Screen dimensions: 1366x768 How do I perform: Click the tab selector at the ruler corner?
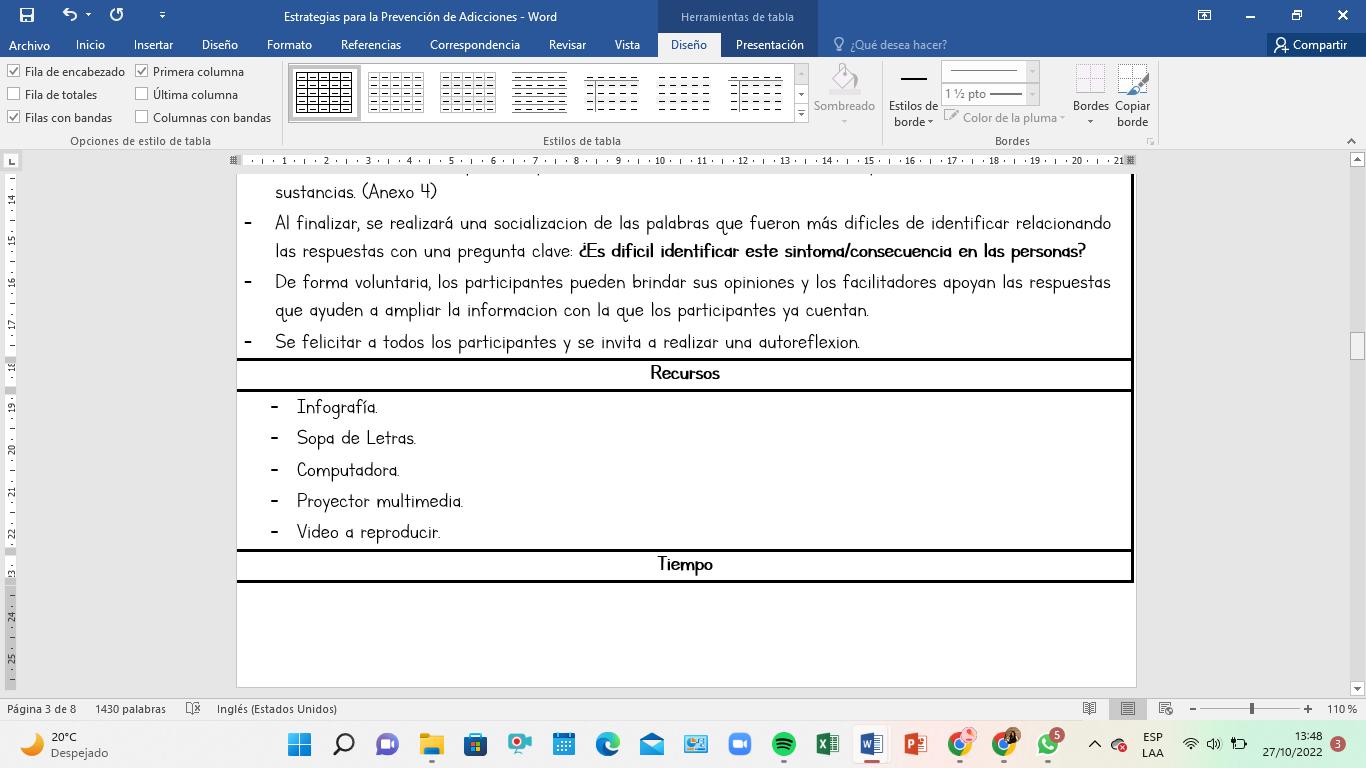point(11,160)
